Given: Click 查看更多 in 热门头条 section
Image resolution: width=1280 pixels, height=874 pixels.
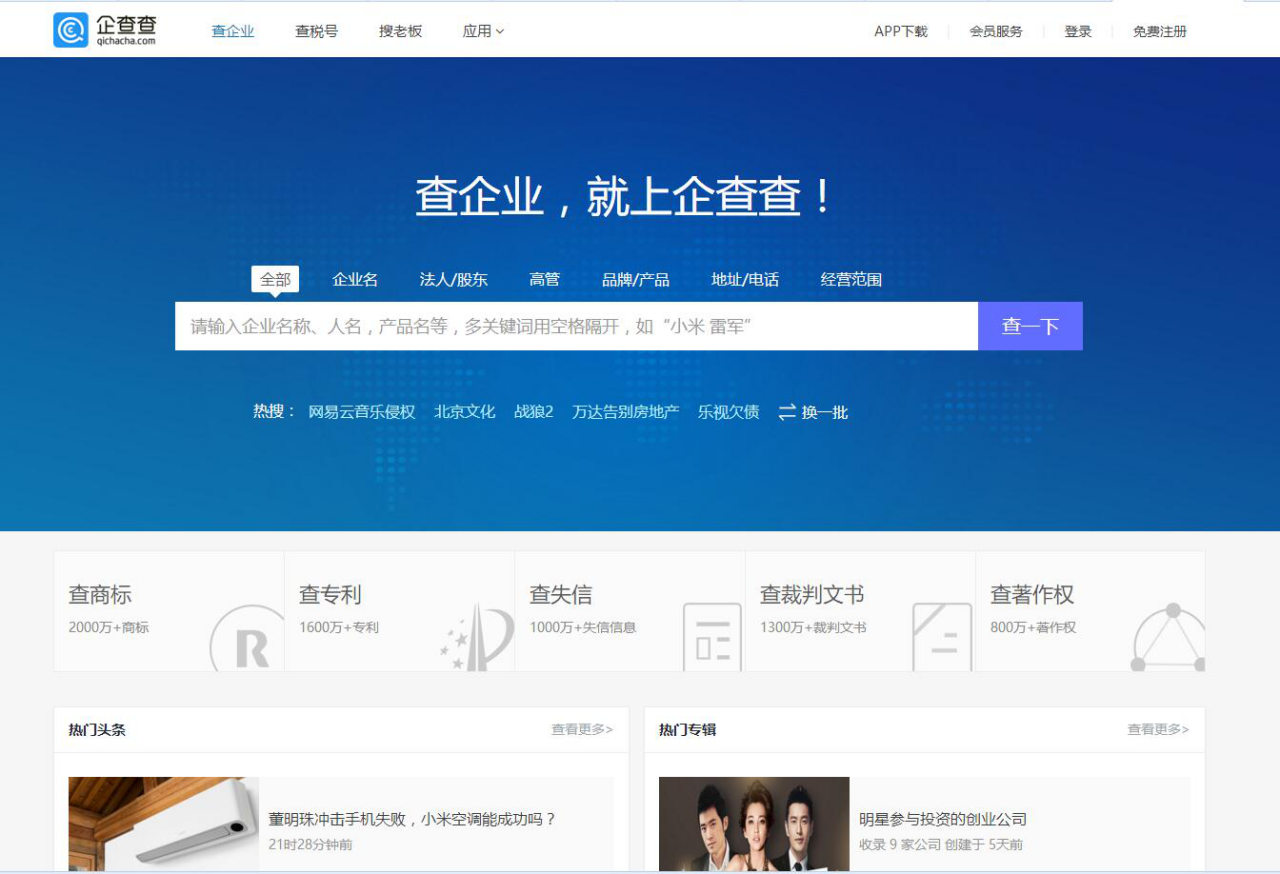Looking at the screenshot, I should coord(582,730).
